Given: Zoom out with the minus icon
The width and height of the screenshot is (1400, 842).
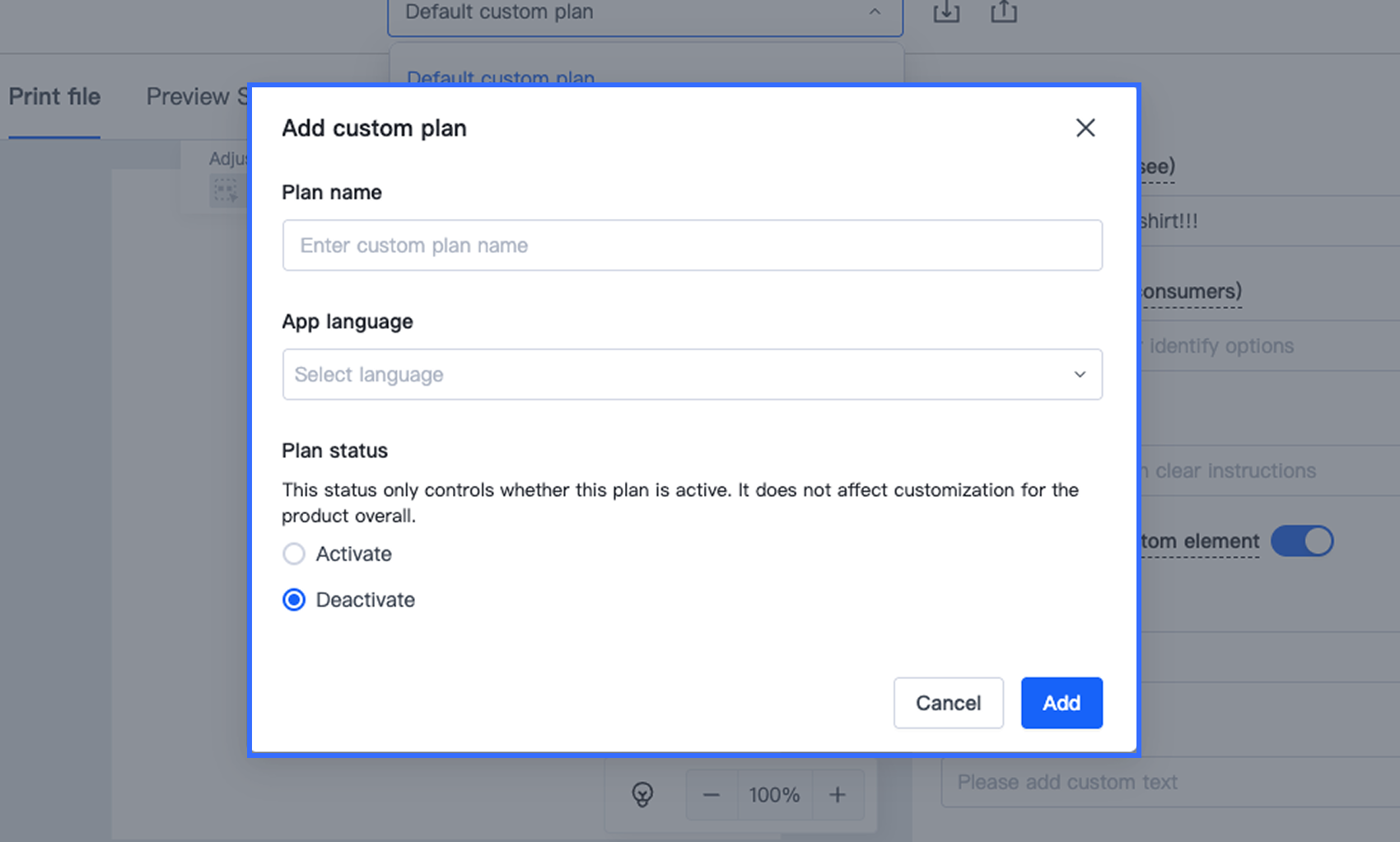Looking at the screenshot, I should (x=712, y=795).
